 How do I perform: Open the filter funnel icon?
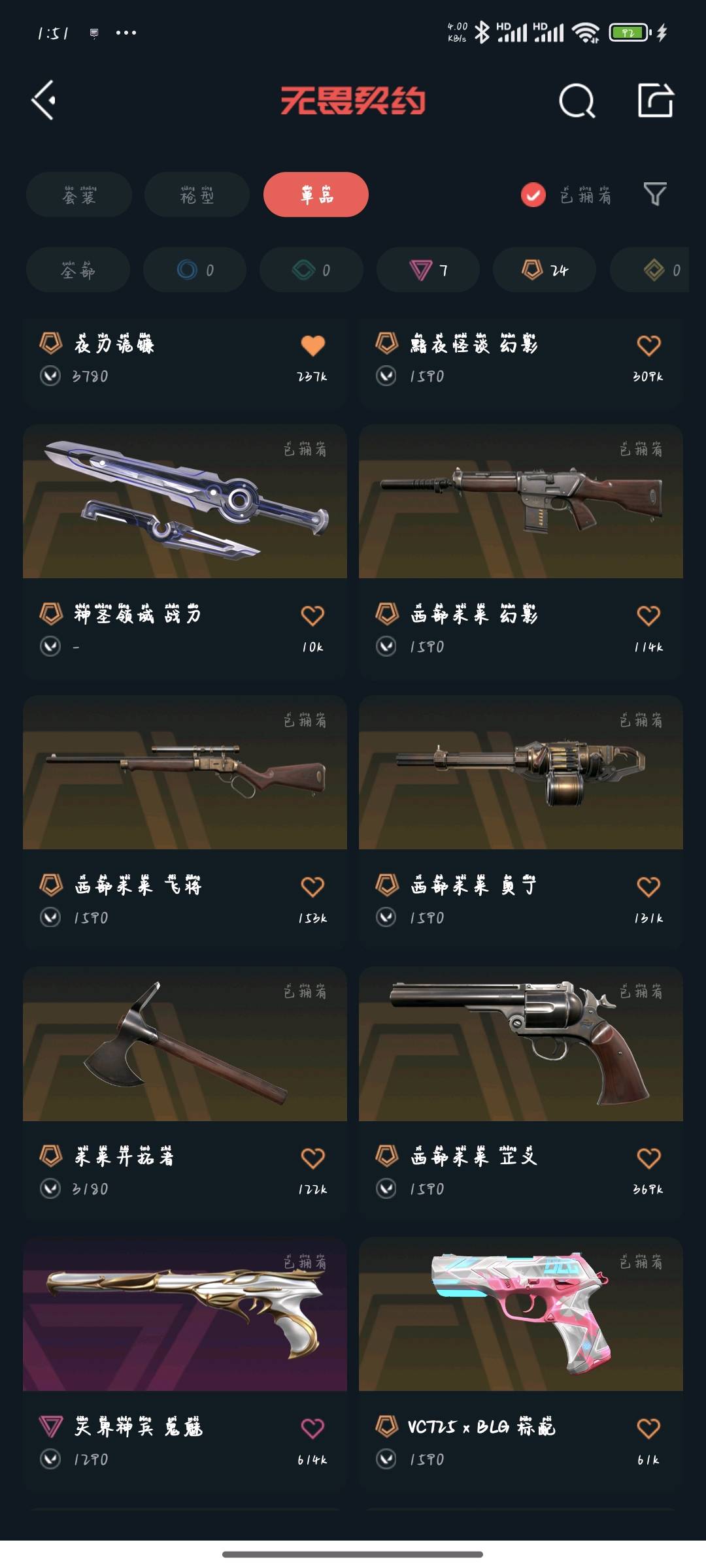pyautogui.click(x=655, y=195)
